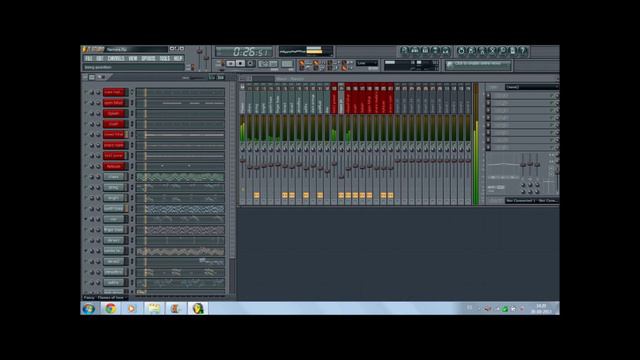Screen dimensions: 640x360
Task: Open the HELP menu
Action: 178,58
